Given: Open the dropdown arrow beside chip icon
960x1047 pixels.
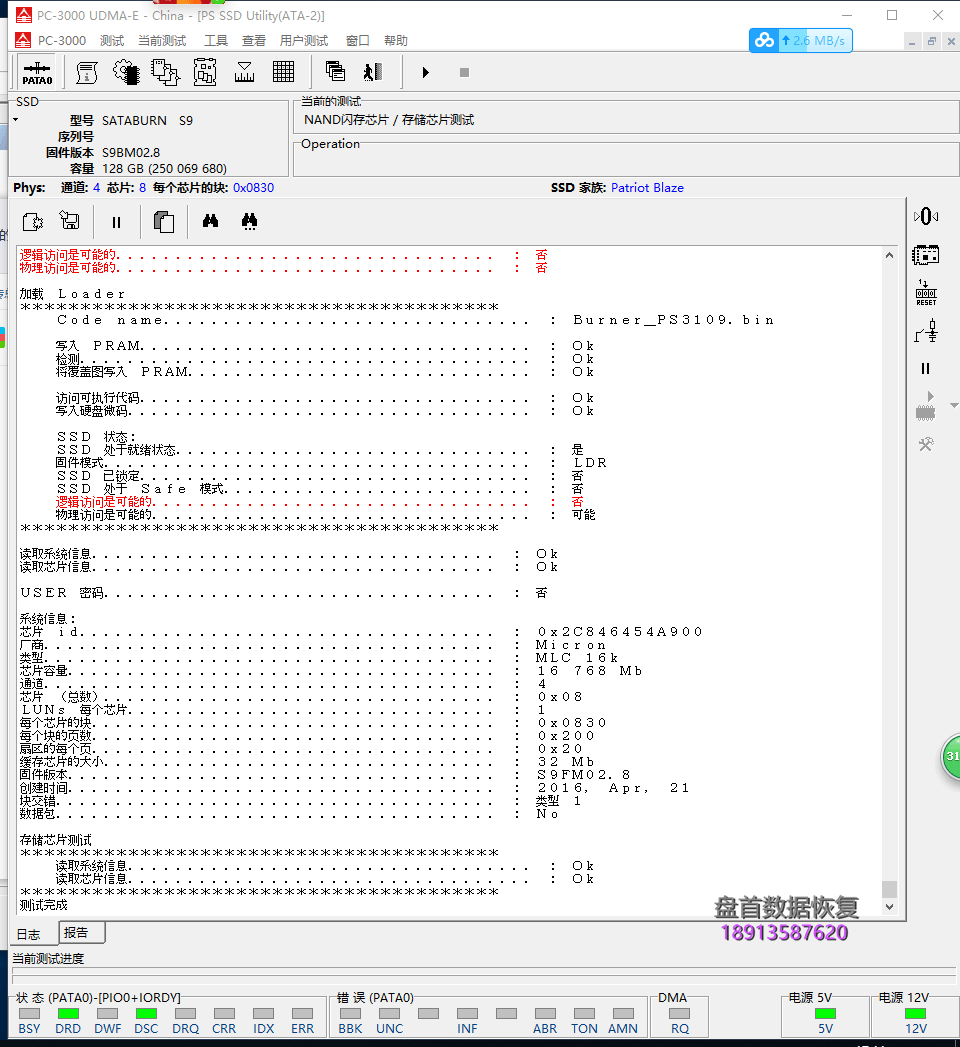Looking at the screenshot, I should (954, 405).
